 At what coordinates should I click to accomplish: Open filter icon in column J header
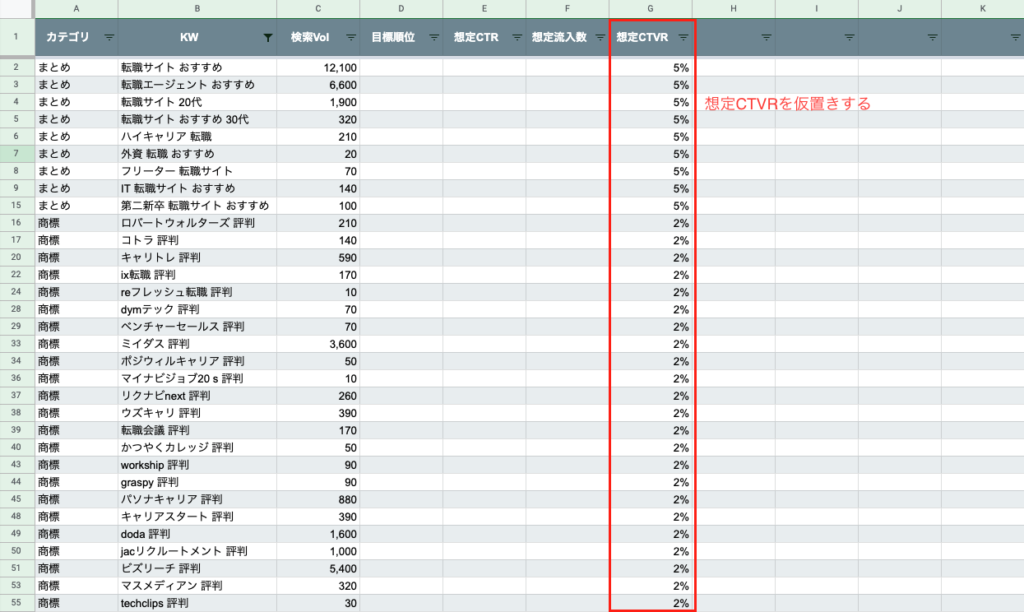coord(932,37)
